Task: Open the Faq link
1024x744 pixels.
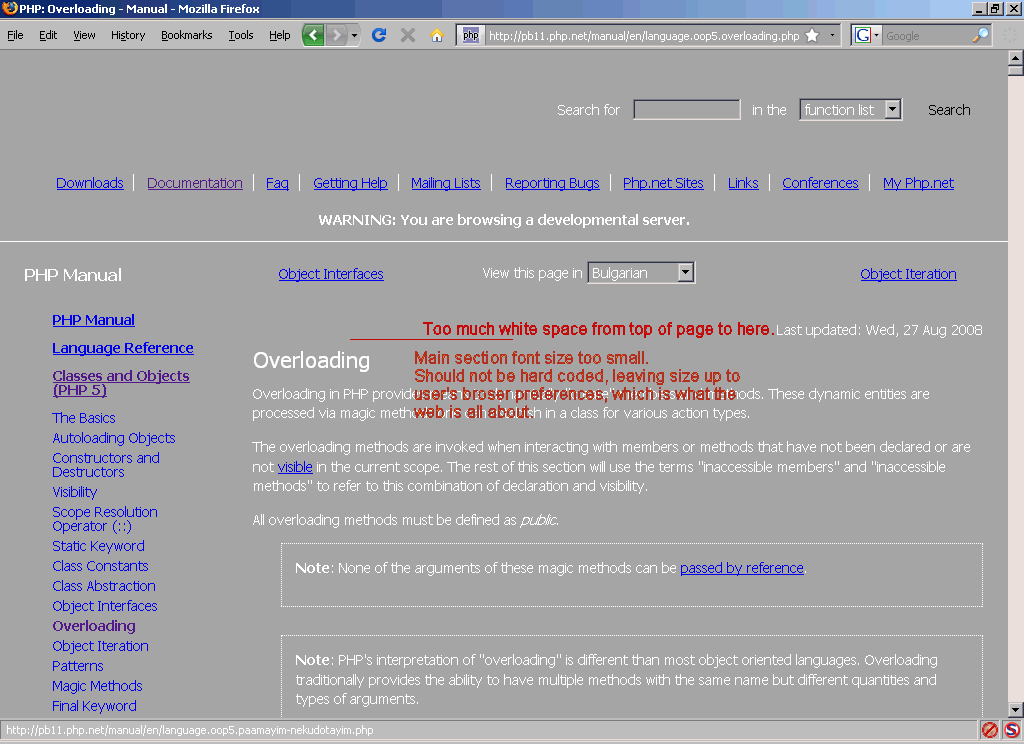Action: tap(277, 183)
